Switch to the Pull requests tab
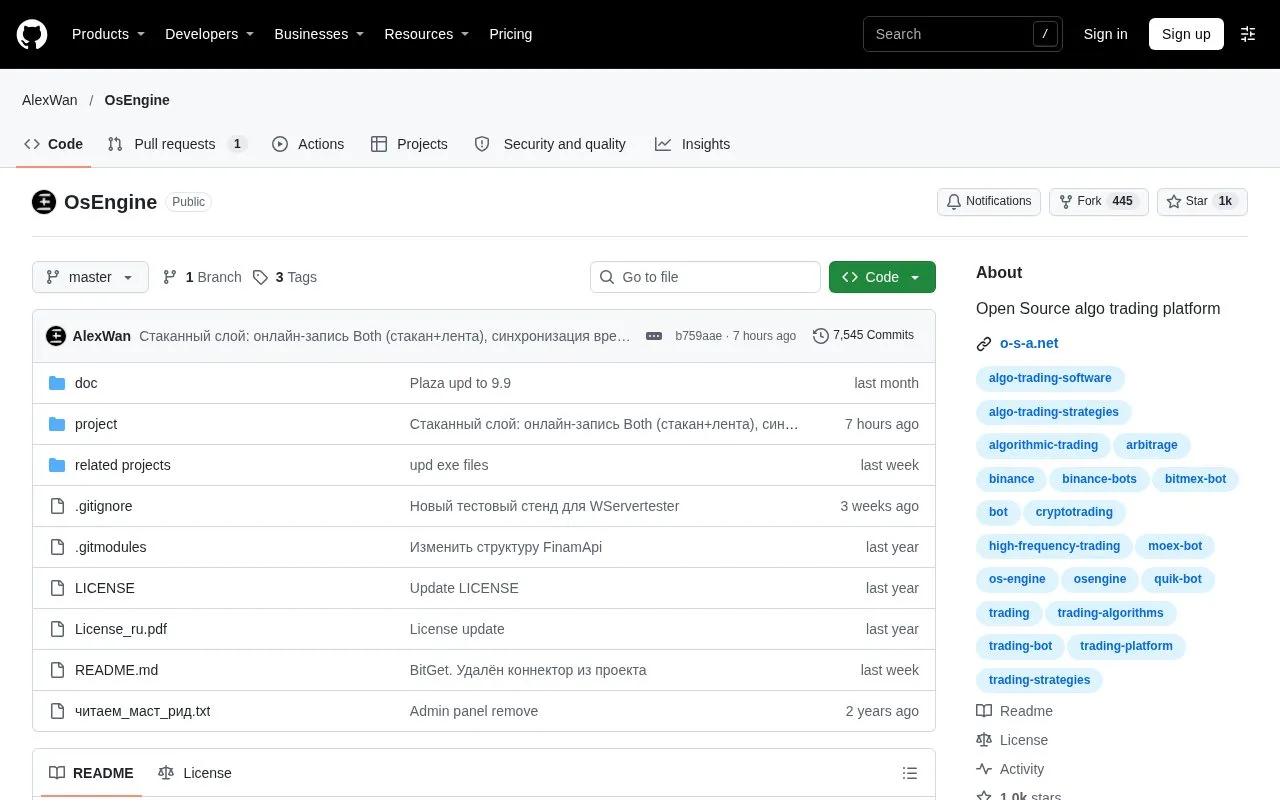The width and height of the screenshot is (1280, 800). point(177,144)
